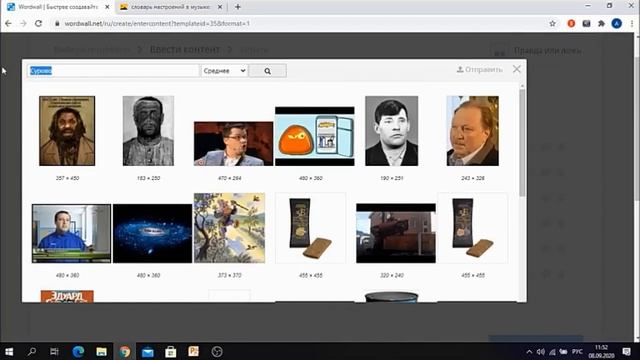Select the black-and-white portrait of dark-haired man
This screenshot has width=640, height=360.
coord(391,131)
